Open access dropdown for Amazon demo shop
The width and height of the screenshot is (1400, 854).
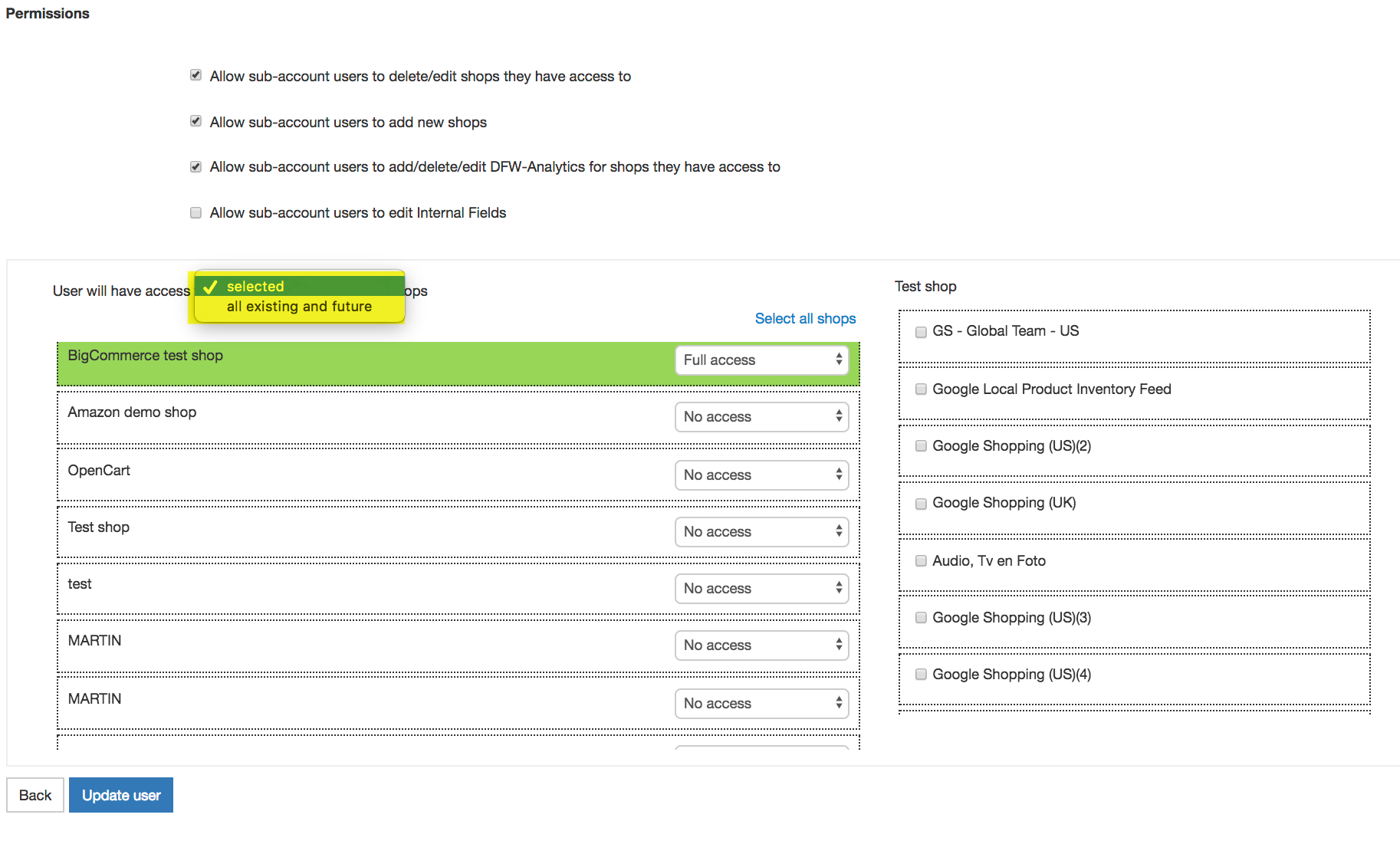761,416
